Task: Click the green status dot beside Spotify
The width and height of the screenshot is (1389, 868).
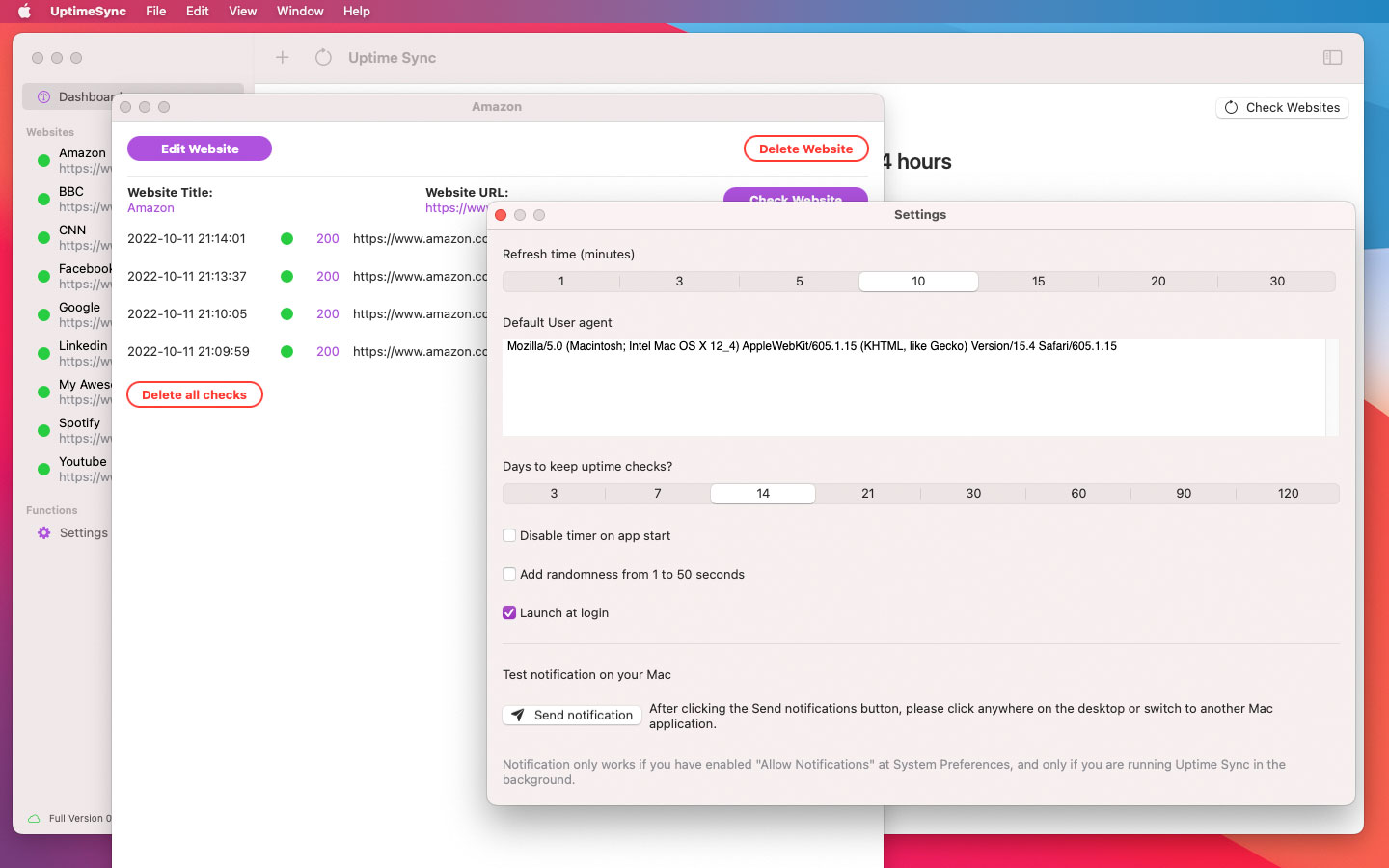Action: 43,430
